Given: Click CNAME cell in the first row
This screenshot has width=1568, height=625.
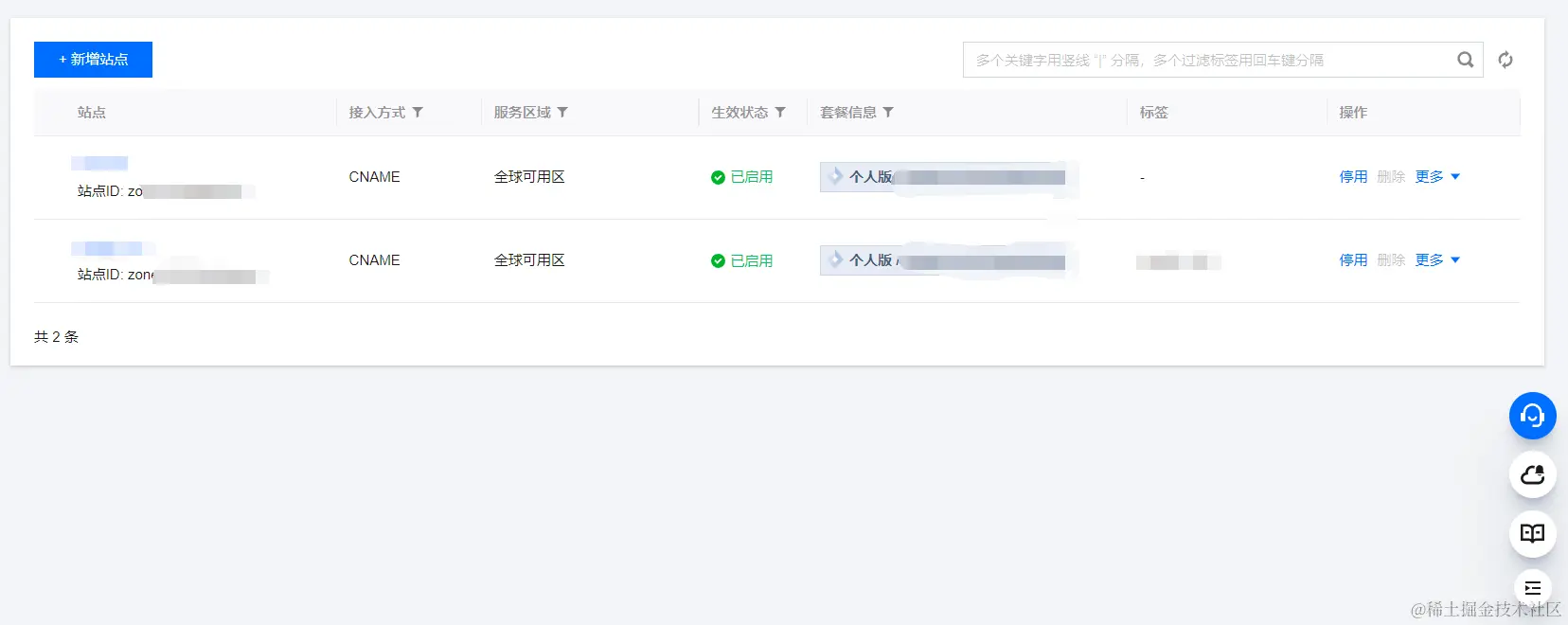Looking at the screenshot, I should point(374,177).
